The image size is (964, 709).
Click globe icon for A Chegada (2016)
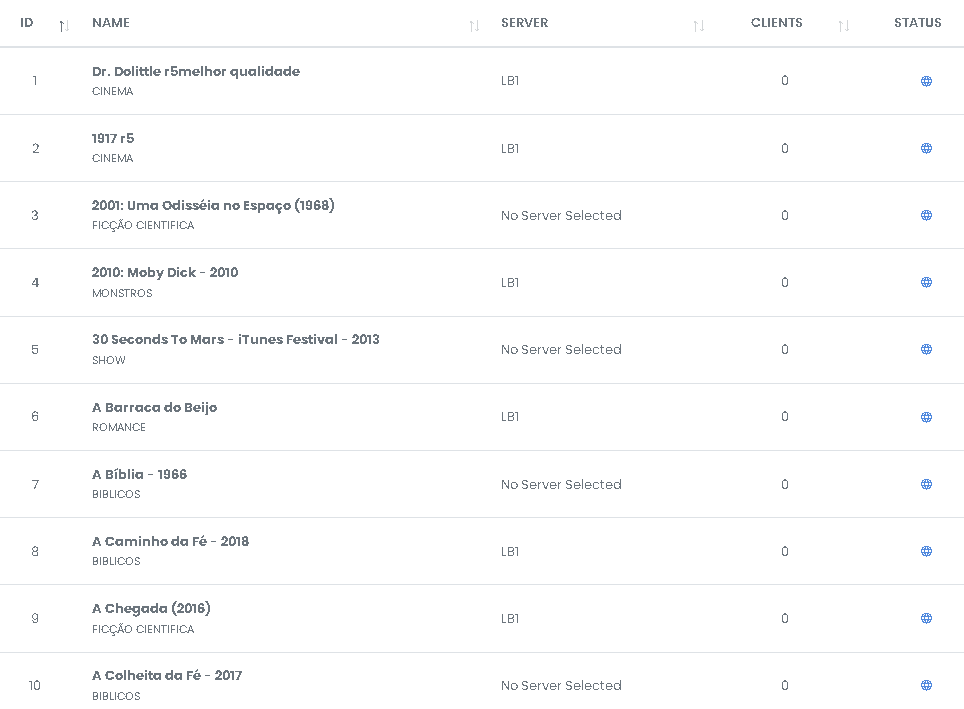(x=926, y=618)
